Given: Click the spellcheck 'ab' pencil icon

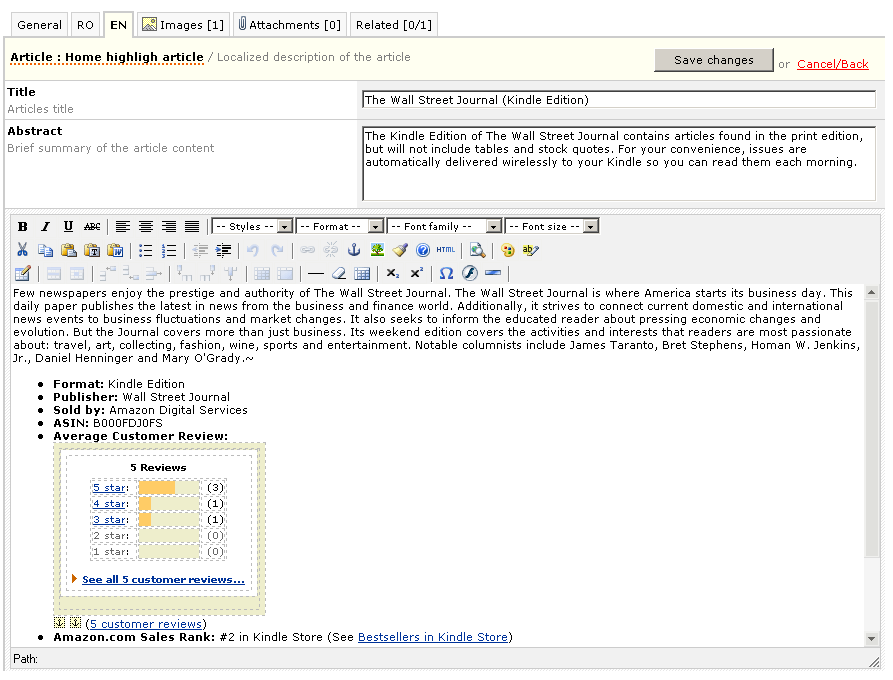Looking at the screenshot, I should [530, 249].
